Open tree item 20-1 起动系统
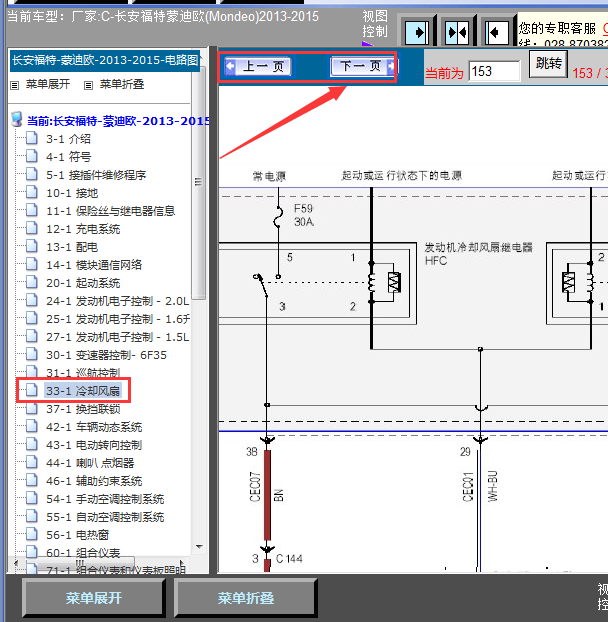Image resolution: width=608 pixels, height=622 pixels. click(83, 283)
